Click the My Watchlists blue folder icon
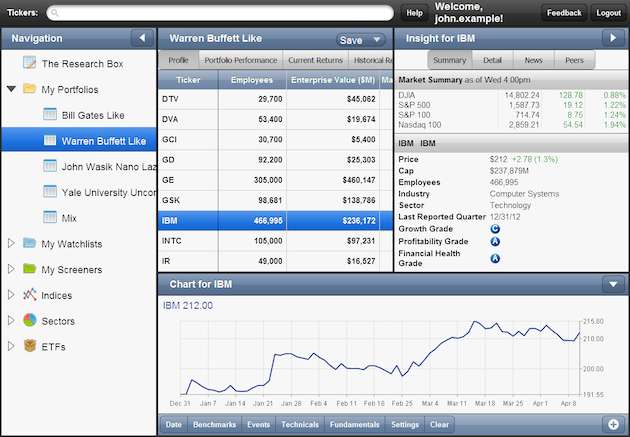 29,243
